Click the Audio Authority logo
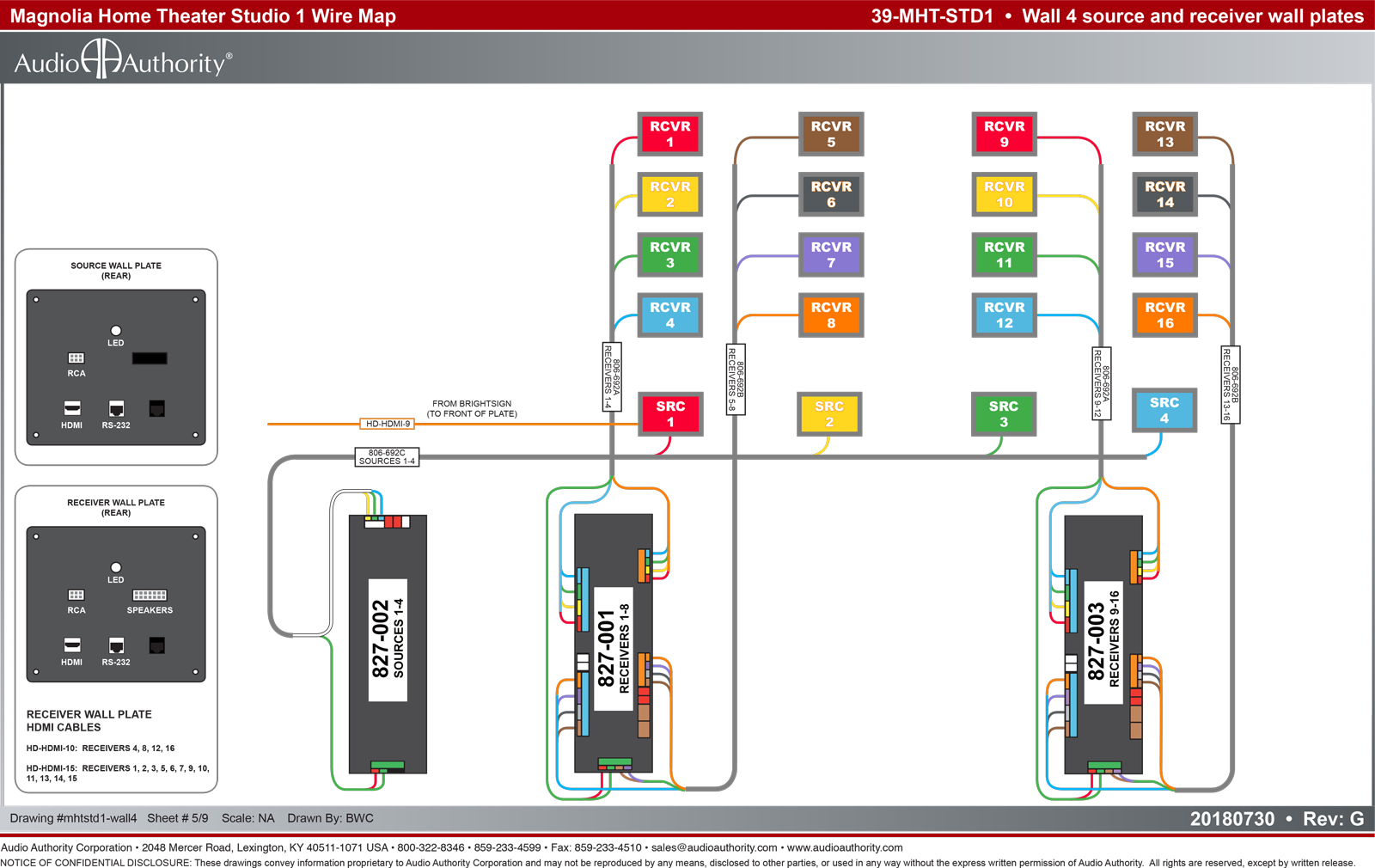The image size is (1375, 868). pos(123,59)
